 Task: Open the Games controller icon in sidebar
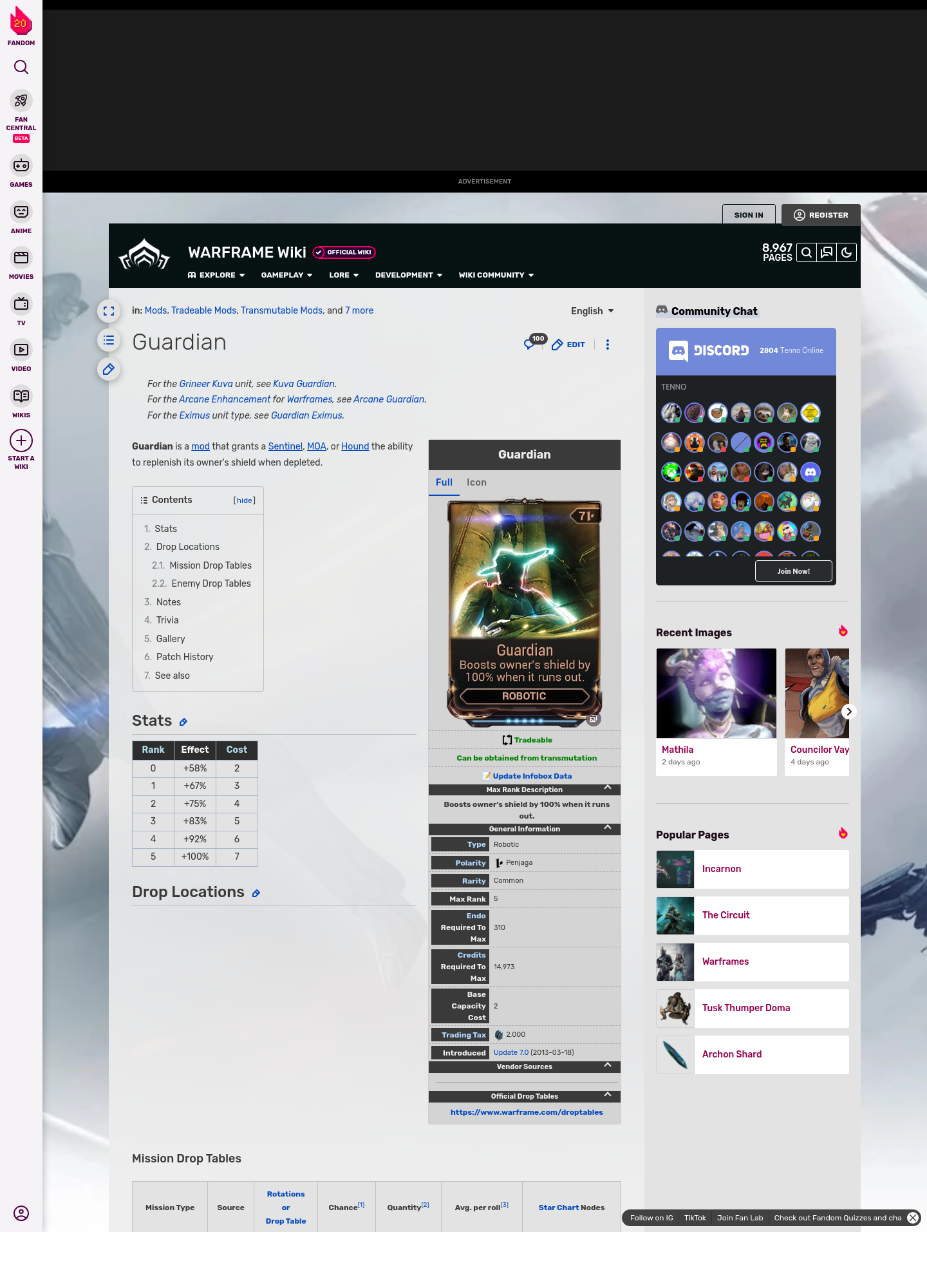(x=21, y=166)
